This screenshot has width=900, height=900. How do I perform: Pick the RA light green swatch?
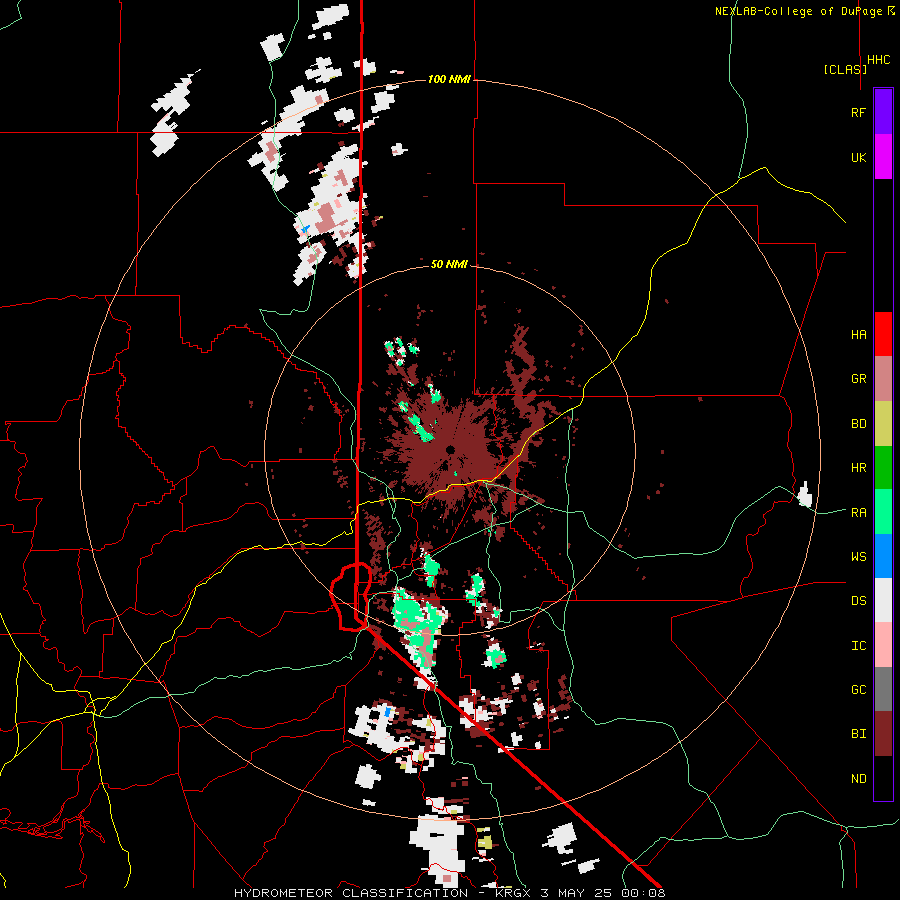[x=883, y=512]
